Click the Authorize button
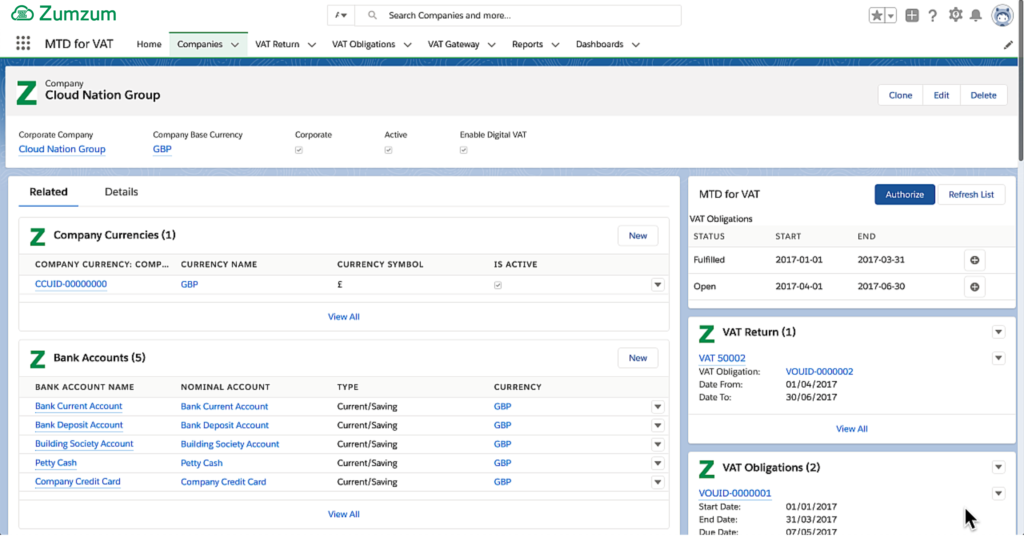This screenshot has height=538, width=1024. [904, 195]
